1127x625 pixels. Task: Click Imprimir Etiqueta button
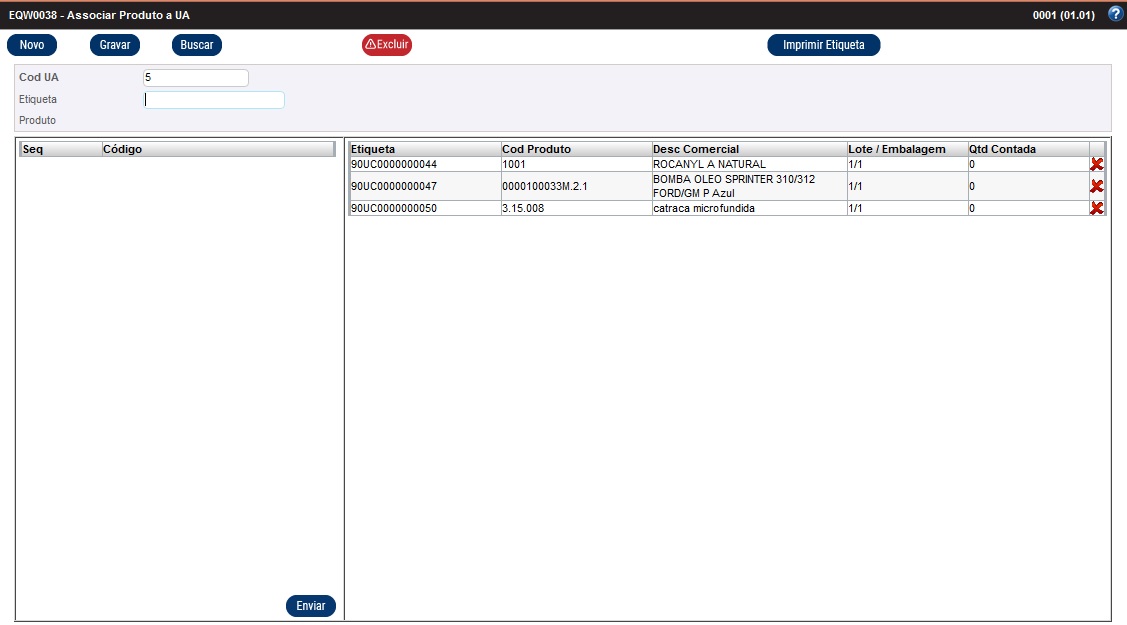point(823,45)
